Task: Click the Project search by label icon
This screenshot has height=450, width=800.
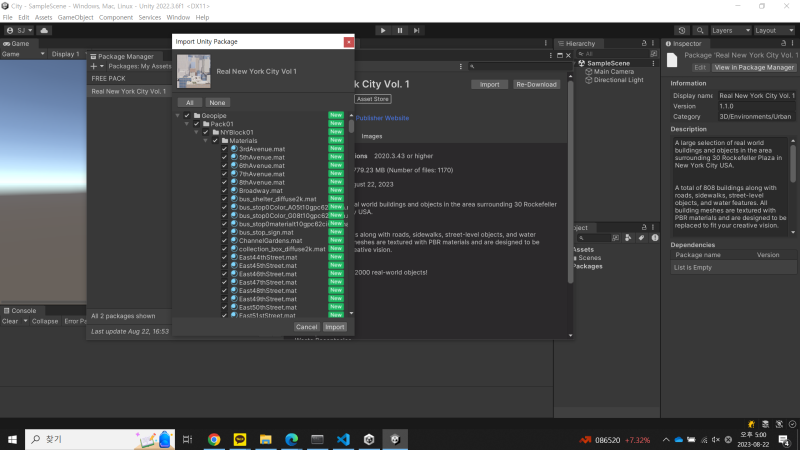Action: pos(641,238)
